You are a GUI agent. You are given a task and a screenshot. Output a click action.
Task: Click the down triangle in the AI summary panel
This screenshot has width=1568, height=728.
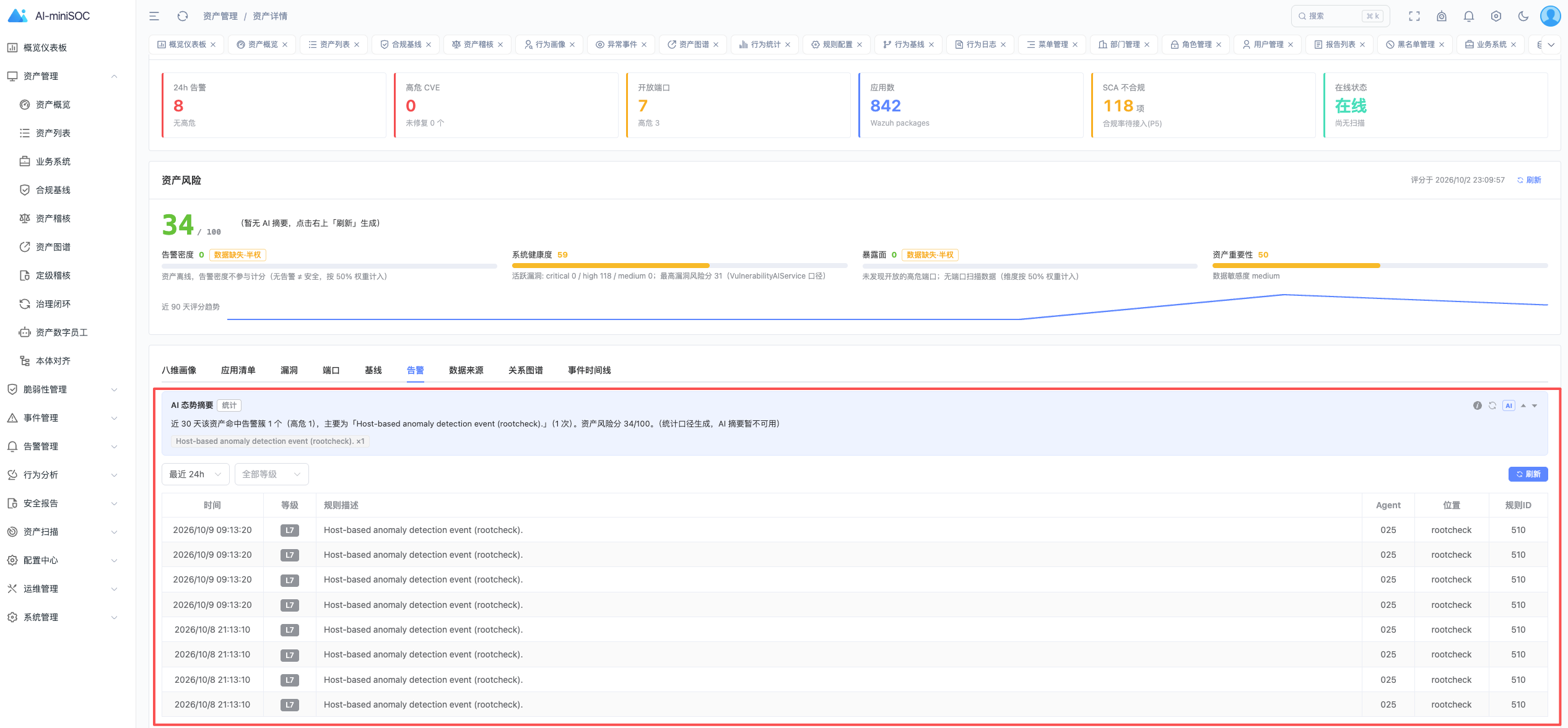point(1535,405)
